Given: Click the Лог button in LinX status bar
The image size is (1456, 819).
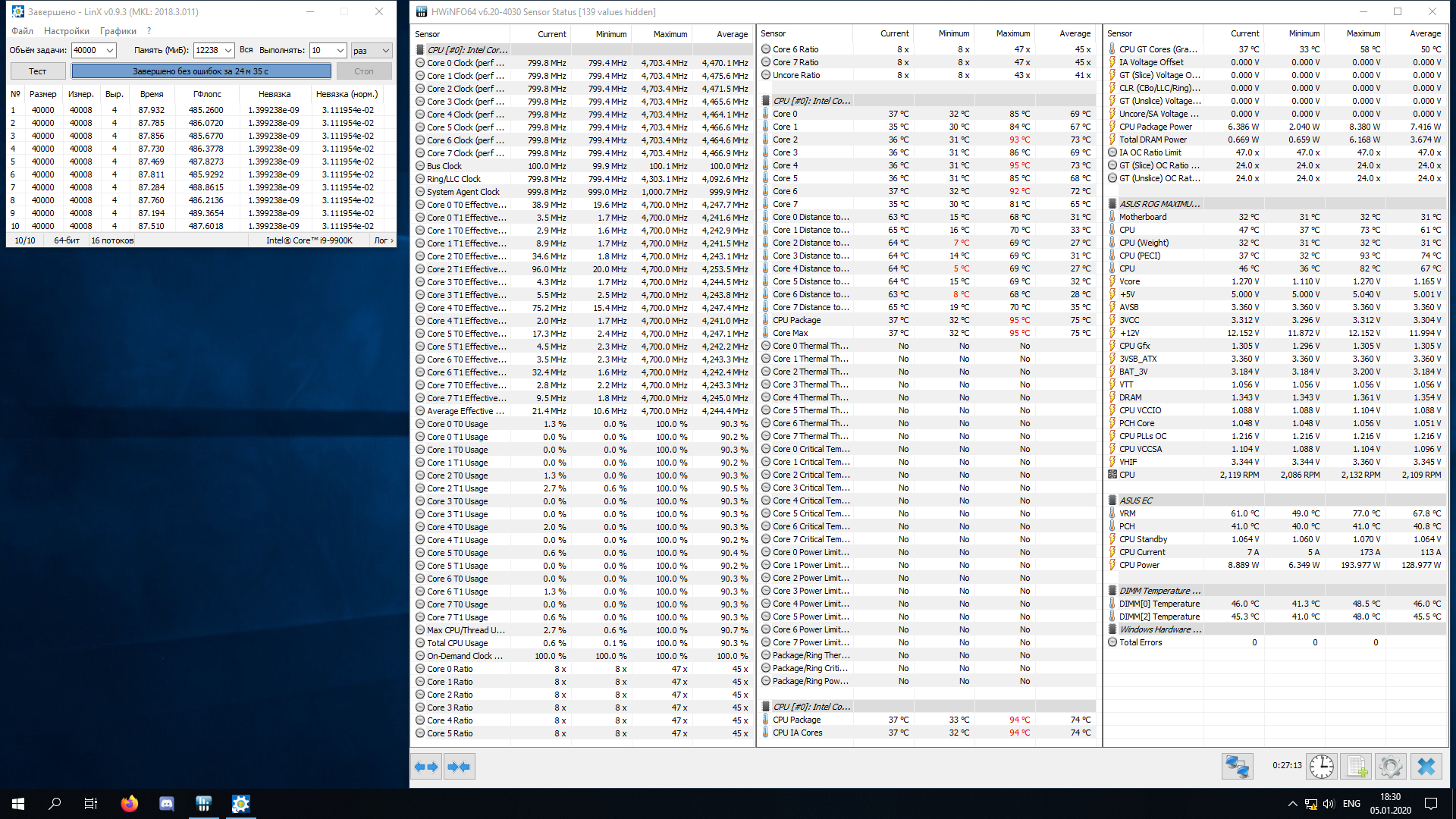Looking at the screenshot, I should click(383, 240).
